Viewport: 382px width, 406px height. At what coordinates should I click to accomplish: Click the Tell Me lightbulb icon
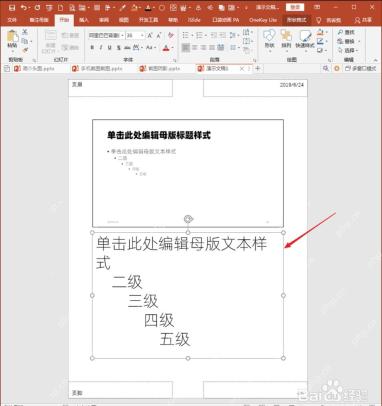coord(319,20)
